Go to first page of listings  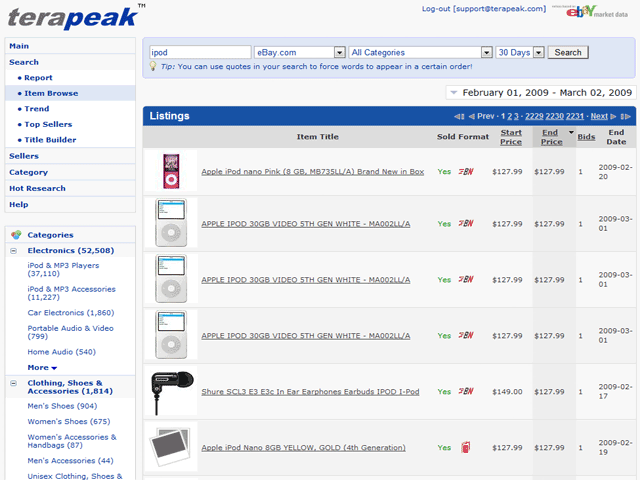(x=460, y=116)
